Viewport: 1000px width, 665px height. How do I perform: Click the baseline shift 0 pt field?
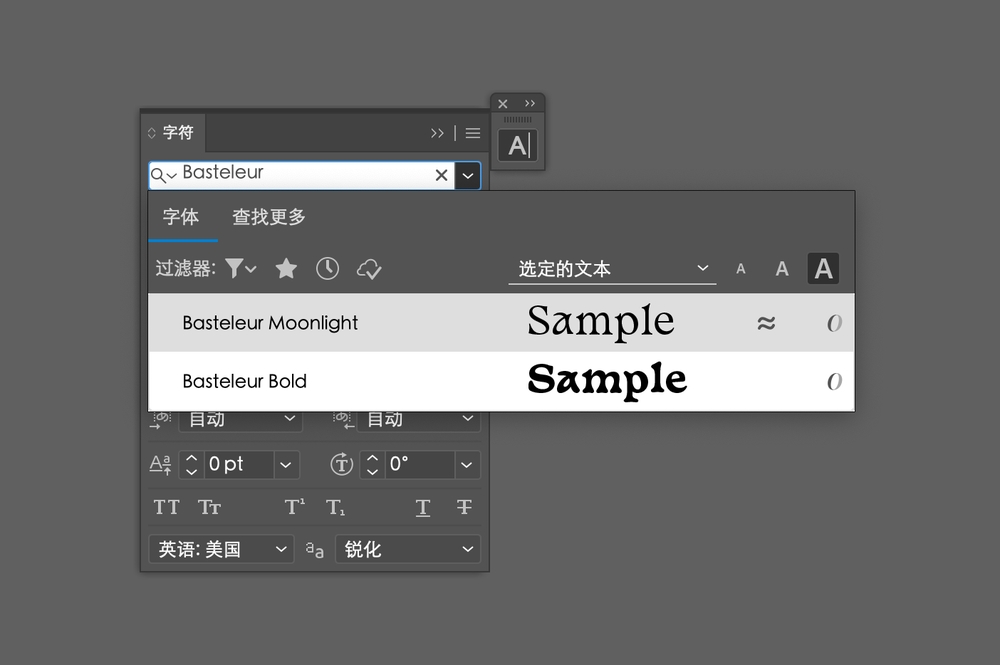click(236, 464)
